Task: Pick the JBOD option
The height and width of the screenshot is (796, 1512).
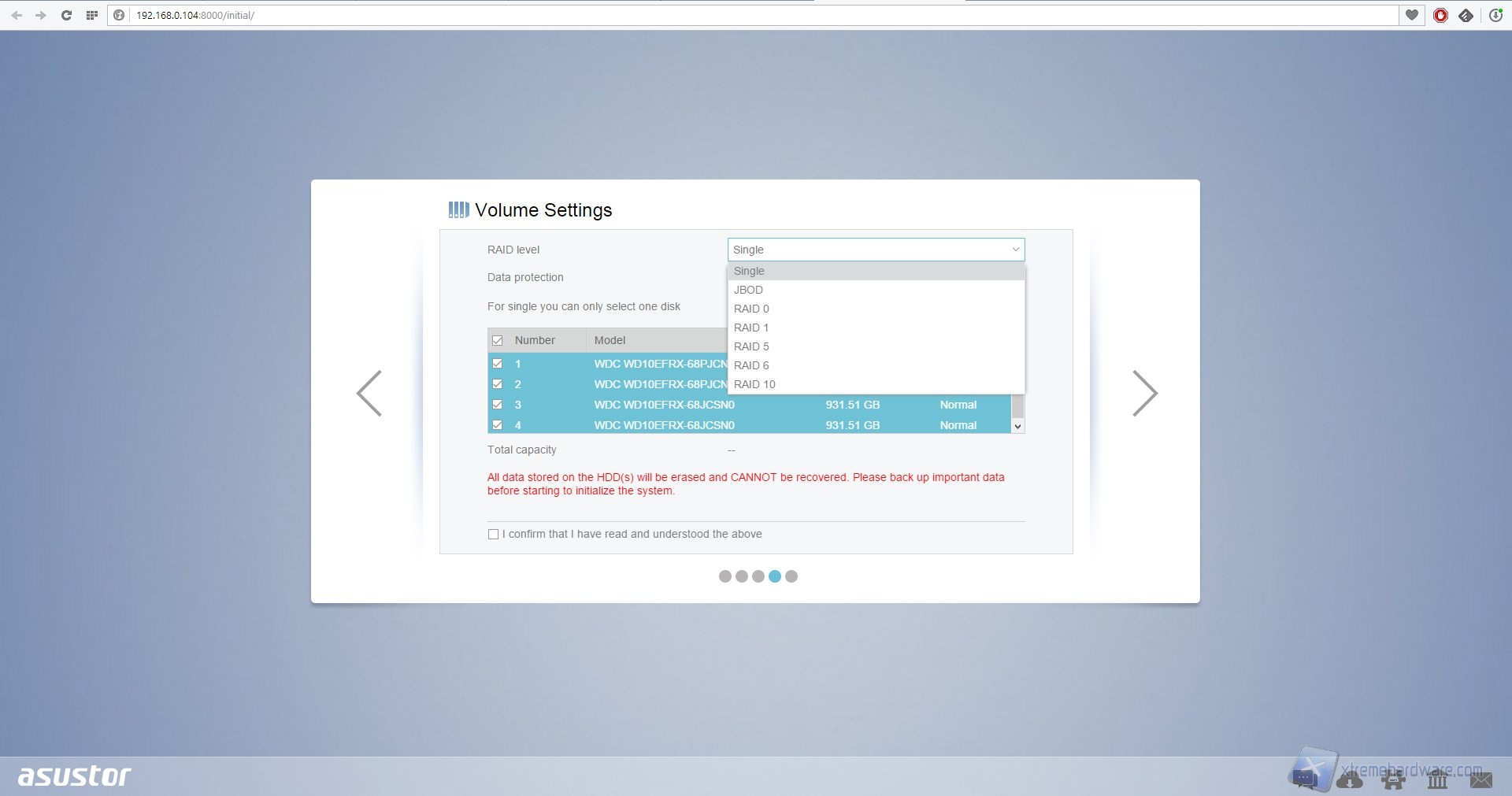Action: pos(748,290)
